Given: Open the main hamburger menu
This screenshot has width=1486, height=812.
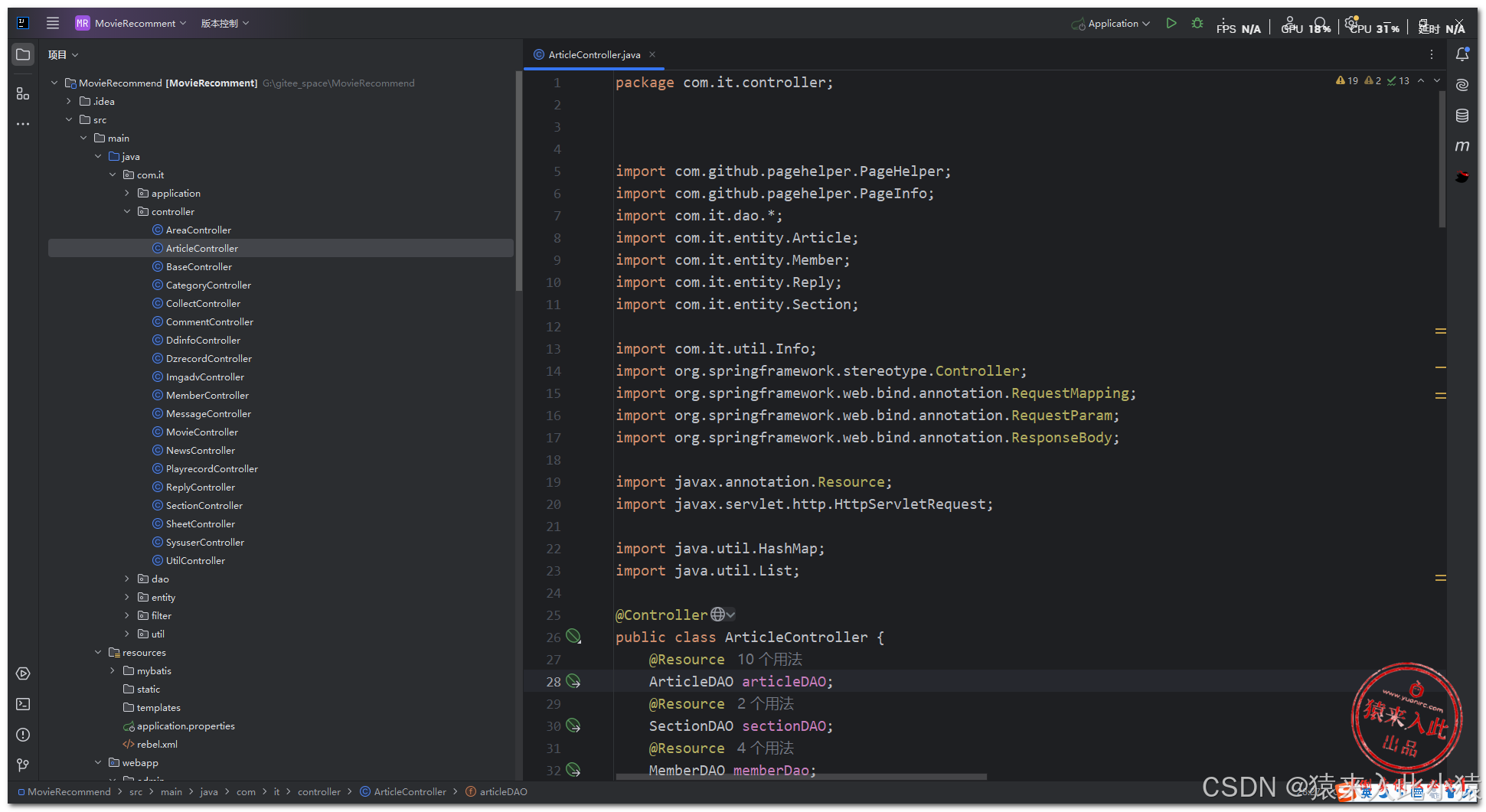Looking at the screenshot, I should click(x=52, y=23).
